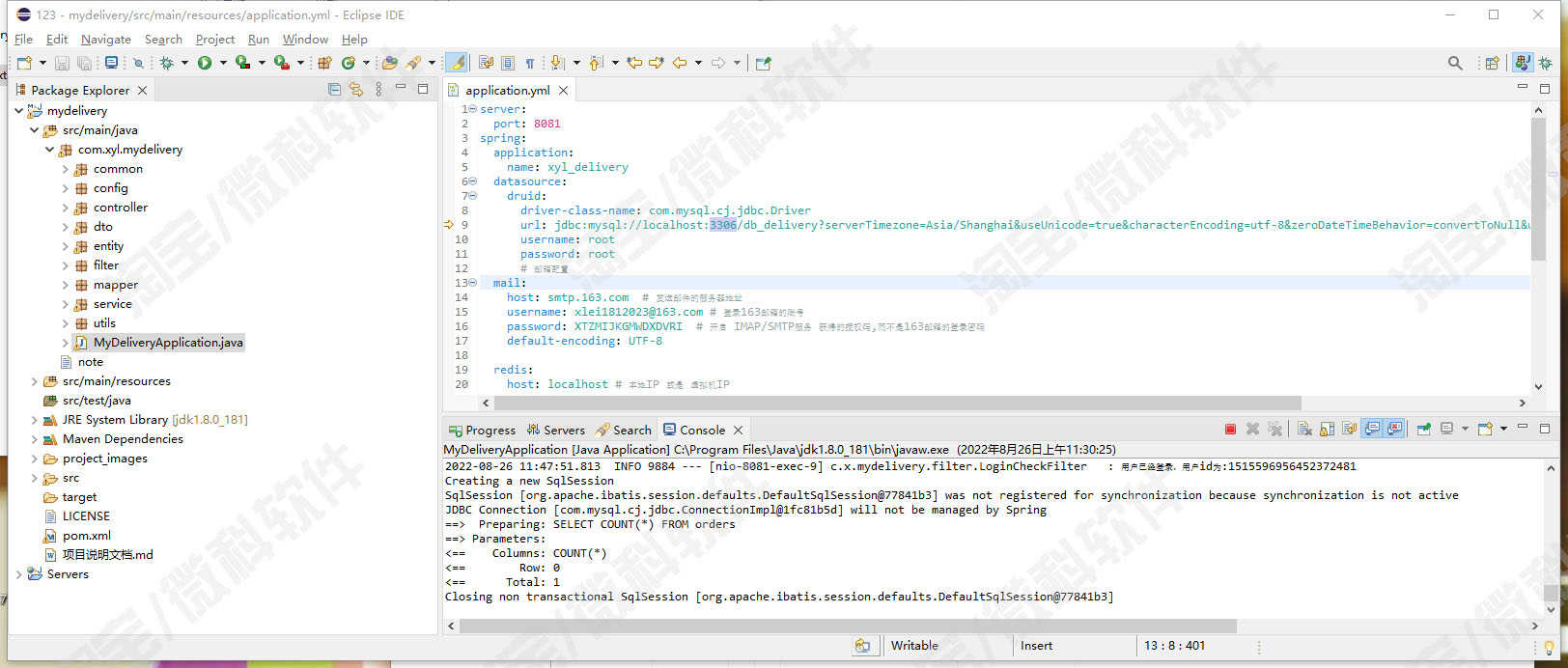Toggle Show Whitespace Characters
The image size is (1568, 668).
(x=530, y=63)
